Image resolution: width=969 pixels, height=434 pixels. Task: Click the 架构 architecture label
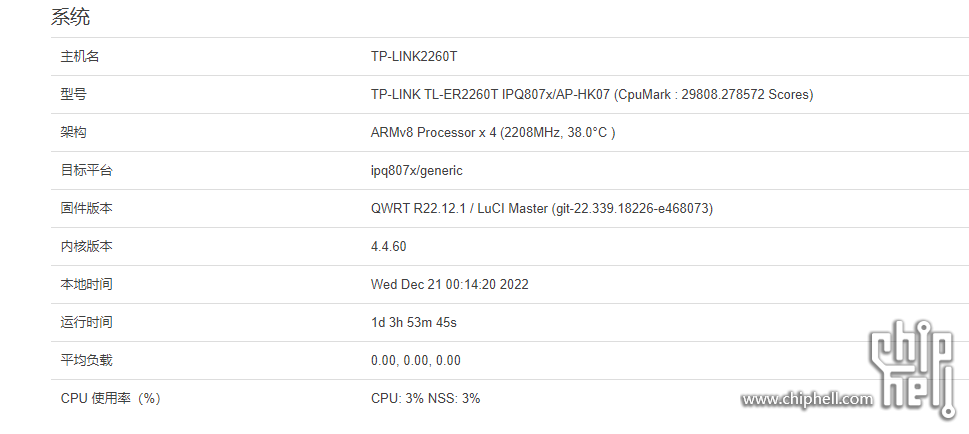74,132
